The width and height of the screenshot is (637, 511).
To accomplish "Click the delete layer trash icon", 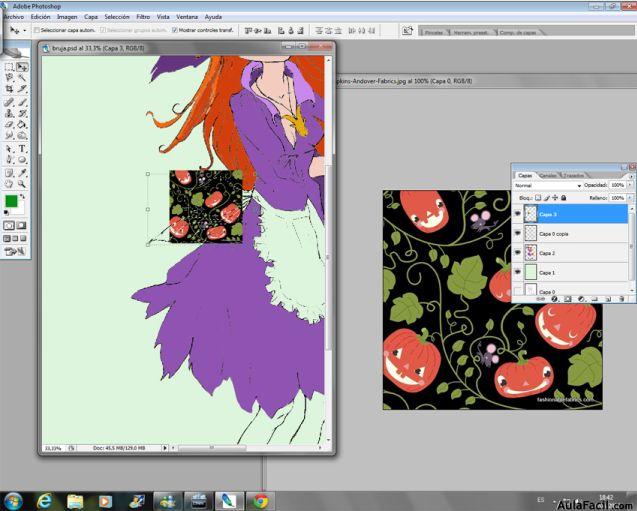I will (622, 299).
